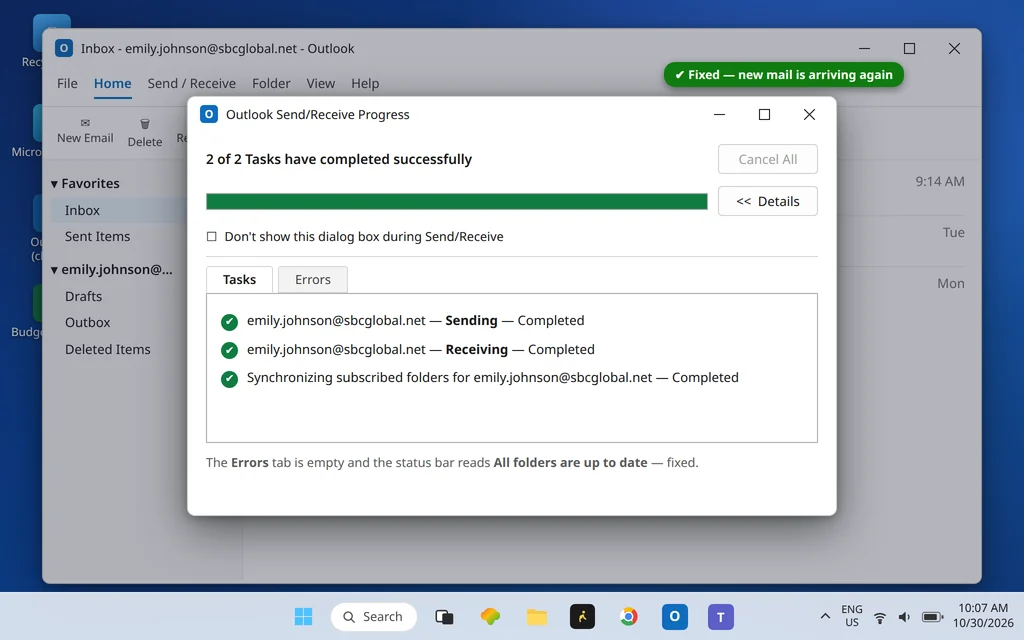The image size is (1024, 640).
Task: Open the Windows Start menu
Action: tap(303, 616)
